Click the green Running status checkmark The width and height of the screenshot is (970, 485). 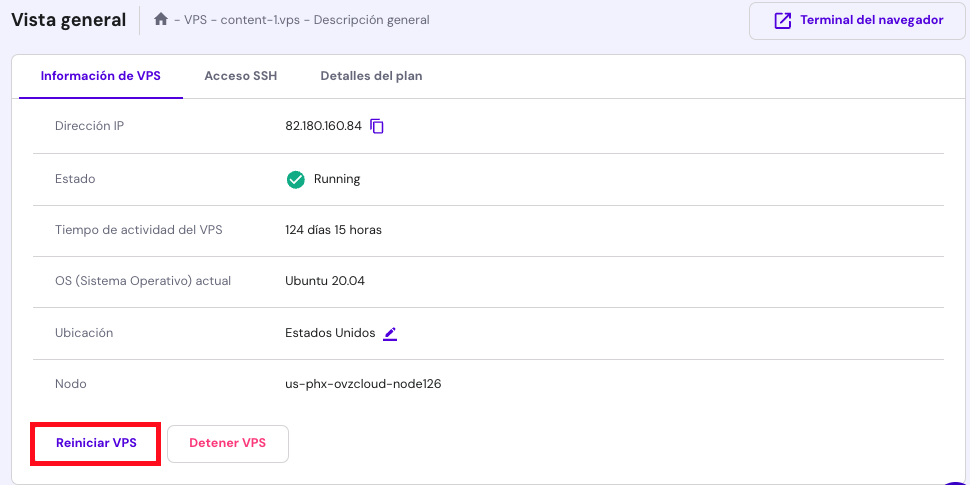[296, 179]
